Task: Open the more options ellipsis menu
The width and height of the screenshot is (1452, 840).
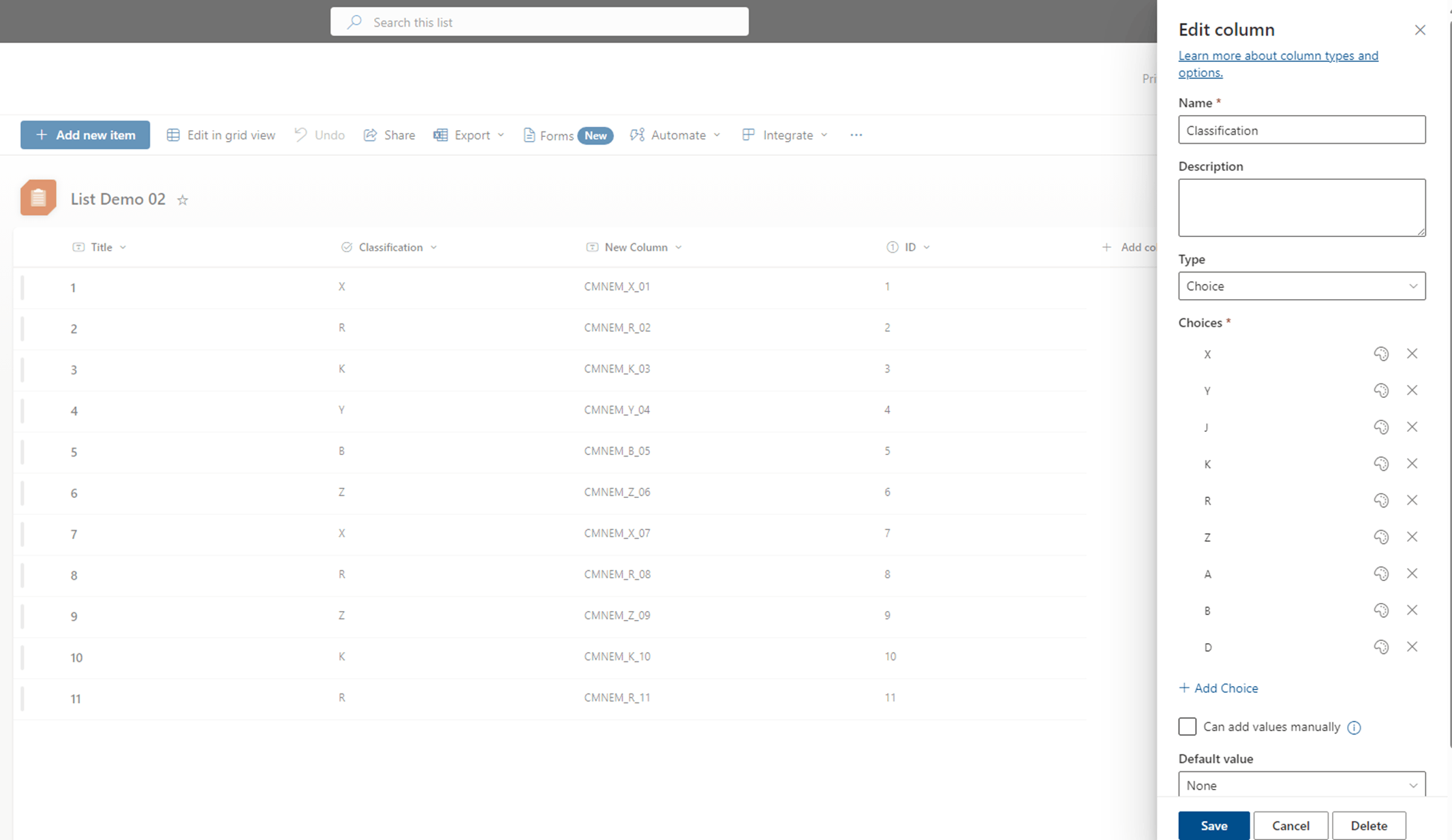Action: click(856, 135)
